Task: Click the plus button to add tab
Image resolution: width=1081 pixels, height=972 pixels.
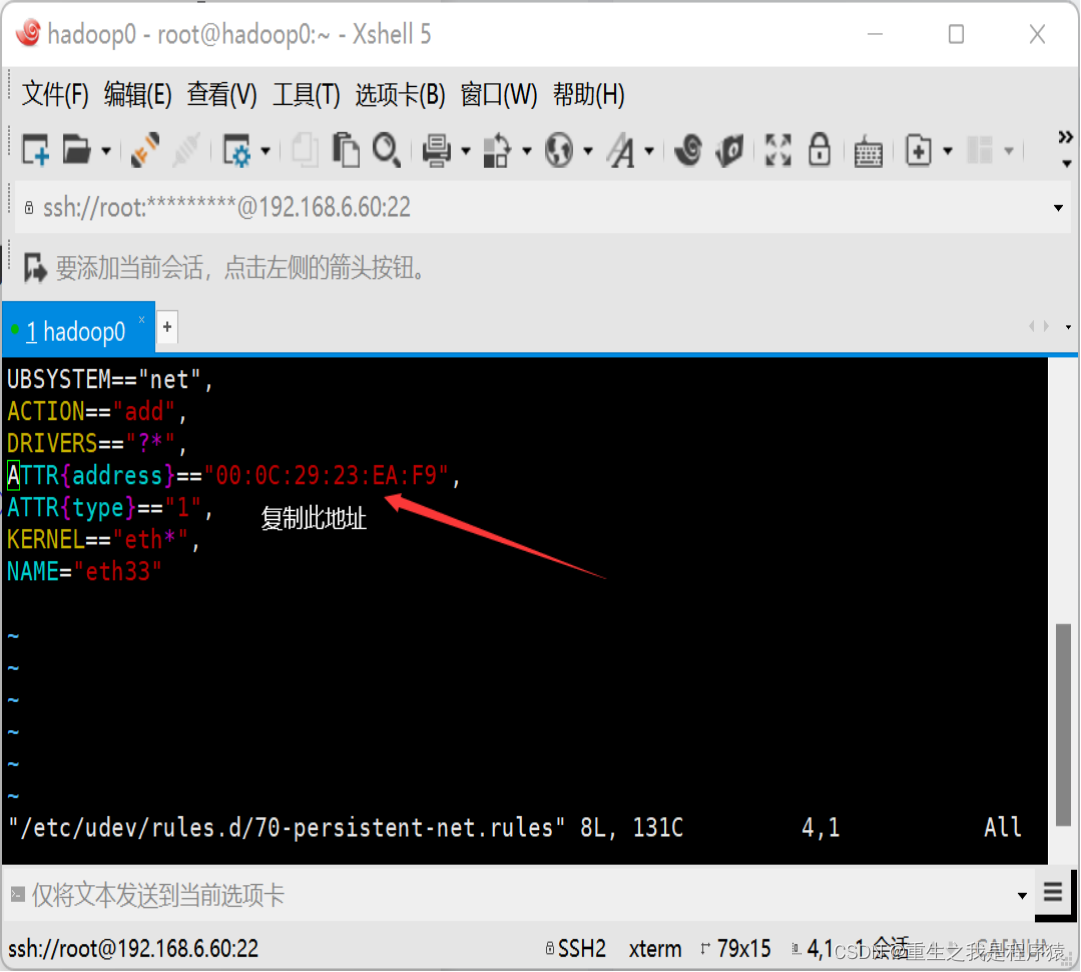Action: (x=167, y=328)
